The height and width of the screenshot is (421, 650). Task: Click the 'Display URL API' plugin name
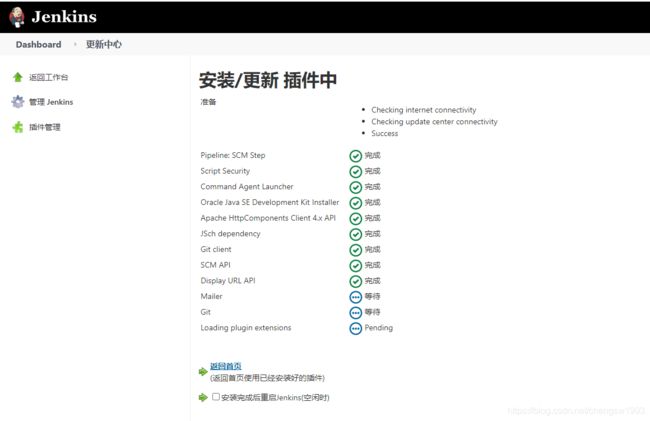pyautogui.click(x=228, y=281)
